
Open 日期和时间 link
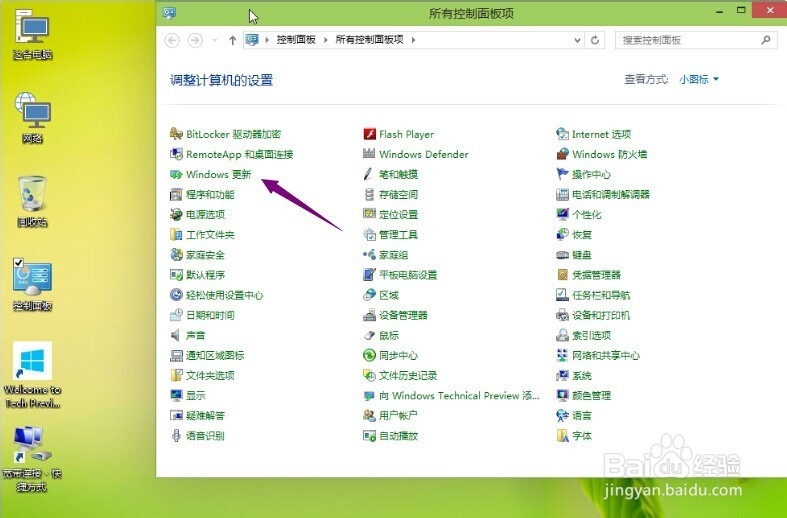click(210, 315)
